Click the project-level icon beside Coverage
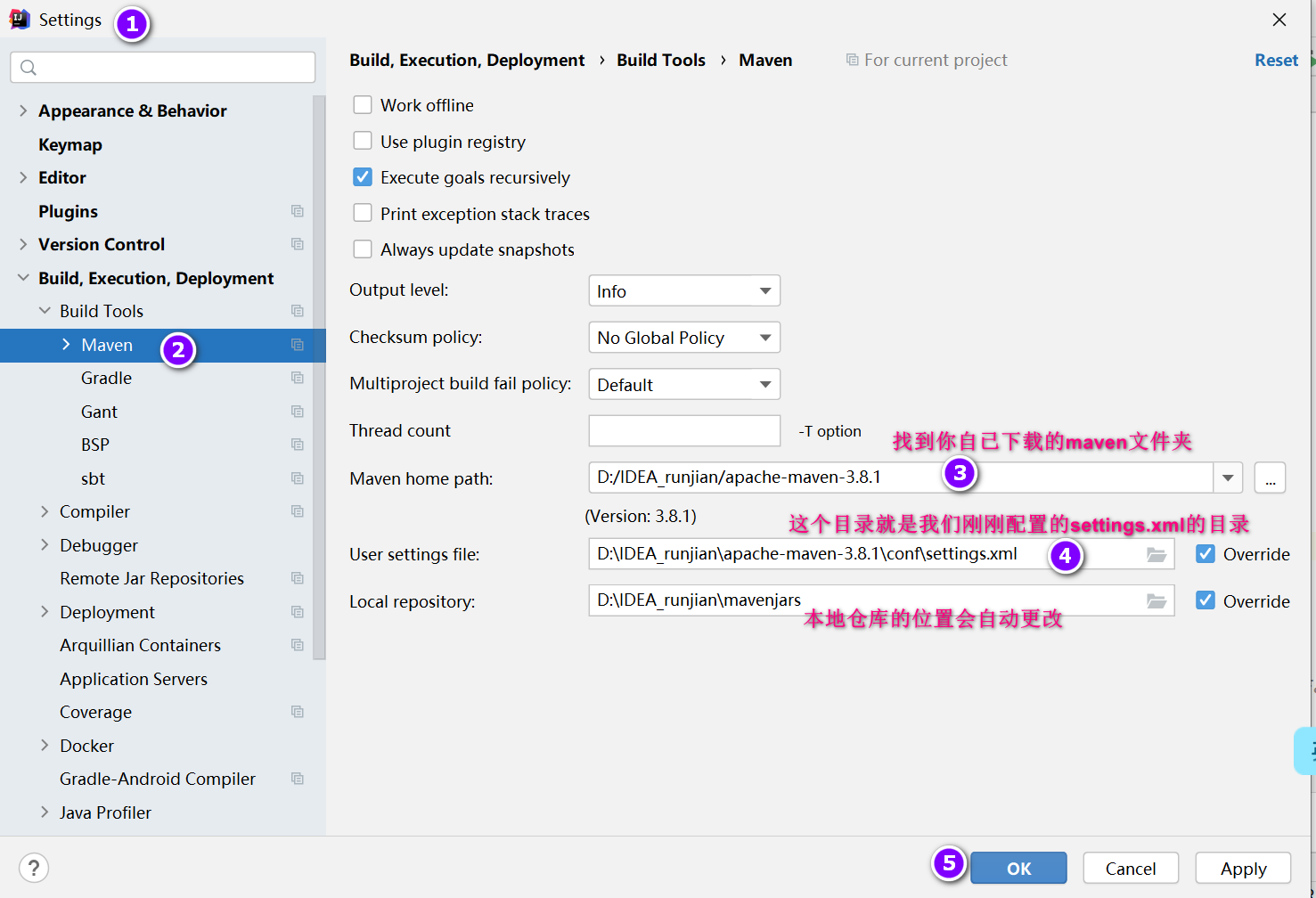 tap(298, 712)
